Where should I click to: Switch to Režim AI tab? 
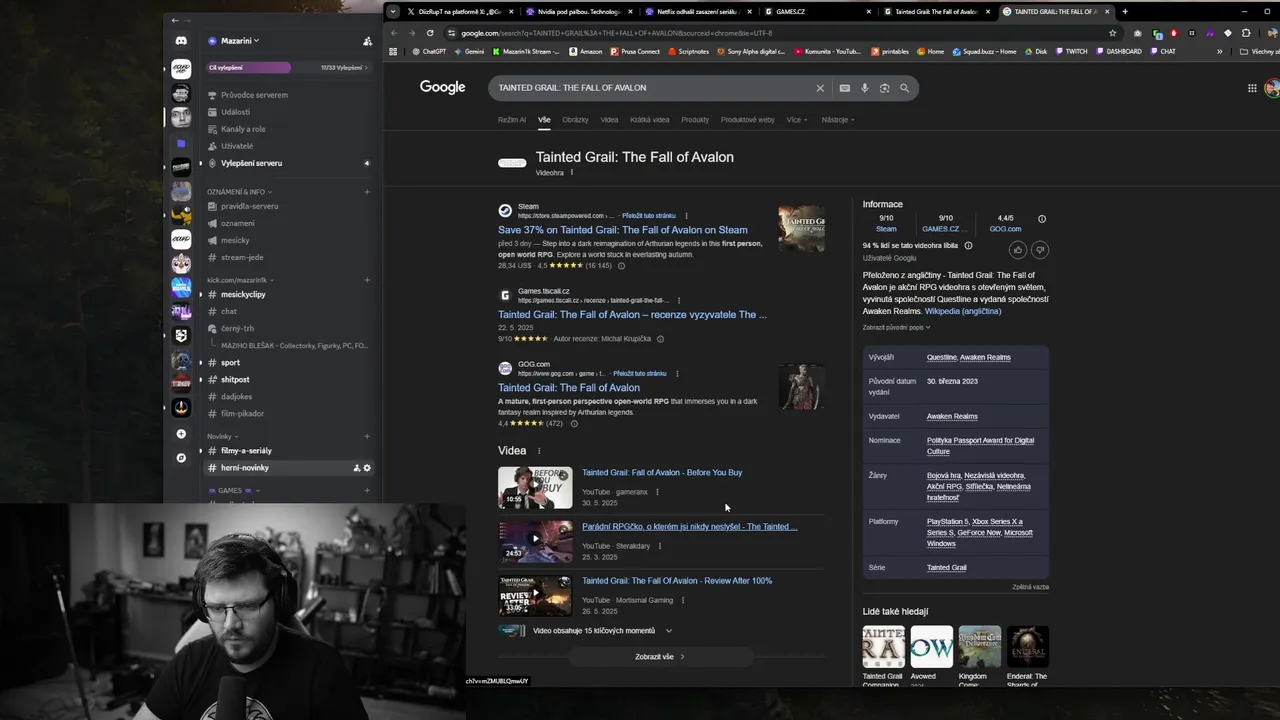coord(512,120)
